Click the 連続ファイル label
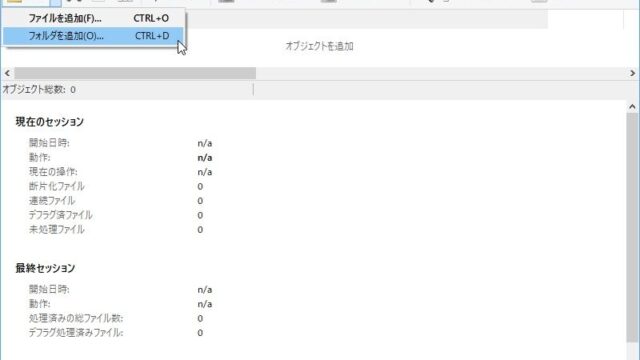Image resolution: width=640 pixels, height=360 pixels. click(x=52, y=200)
